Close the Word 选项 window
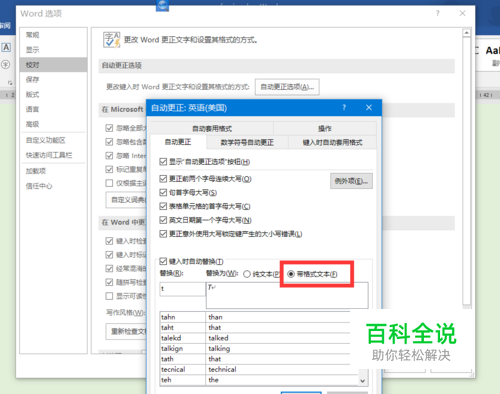 click(x=462, y=13)
